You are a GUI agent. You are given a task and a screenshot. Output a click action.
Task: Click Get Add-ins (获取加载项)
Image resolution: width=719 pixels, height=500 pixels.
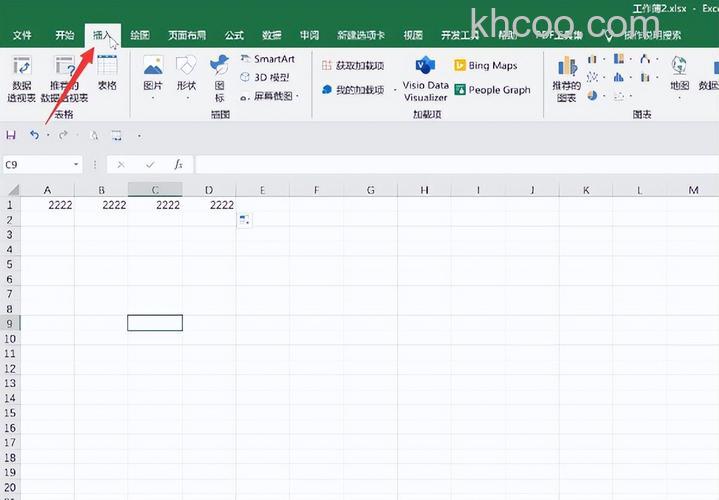coord(353,66)
